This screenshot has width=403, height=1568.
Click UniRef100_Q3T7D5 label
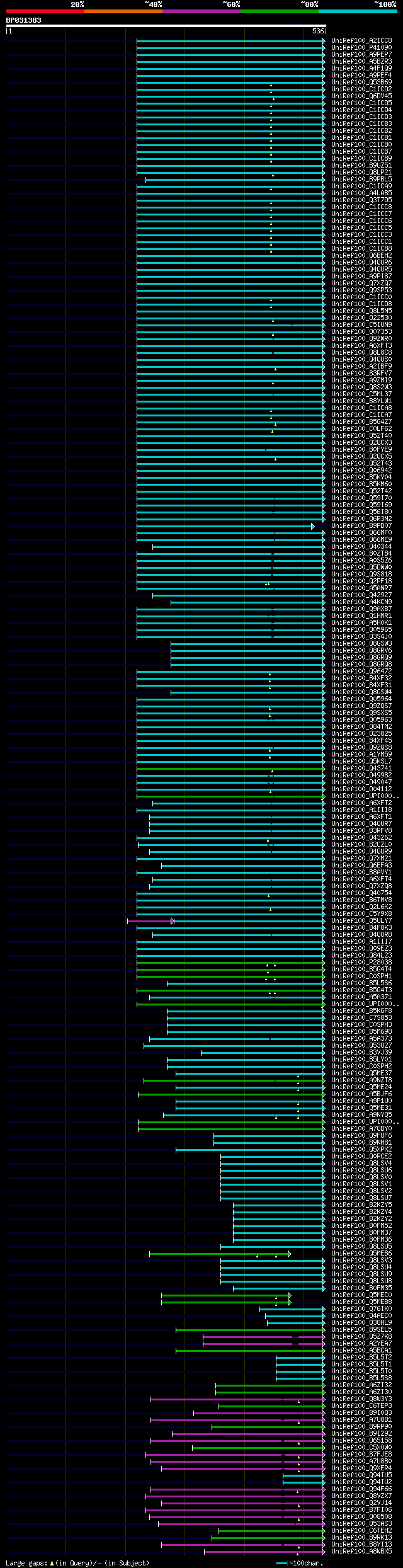(361, 200)
